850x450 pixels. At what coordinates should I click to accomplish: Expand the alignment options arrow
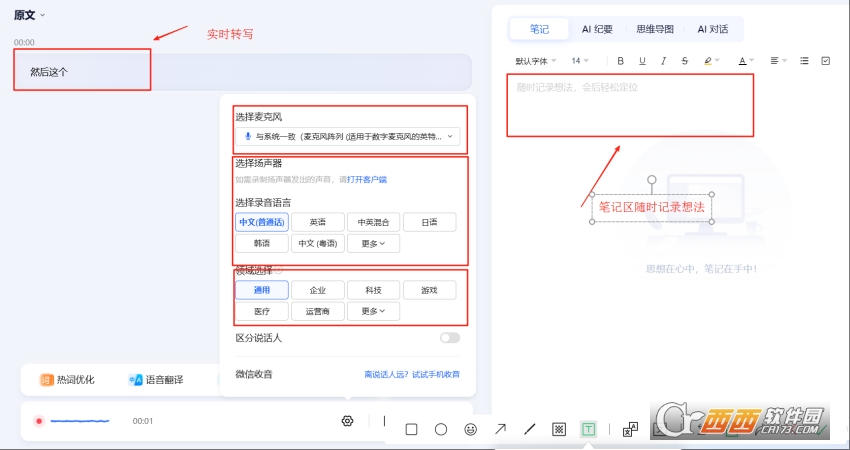pyautogui.click(x=784, y=61)
